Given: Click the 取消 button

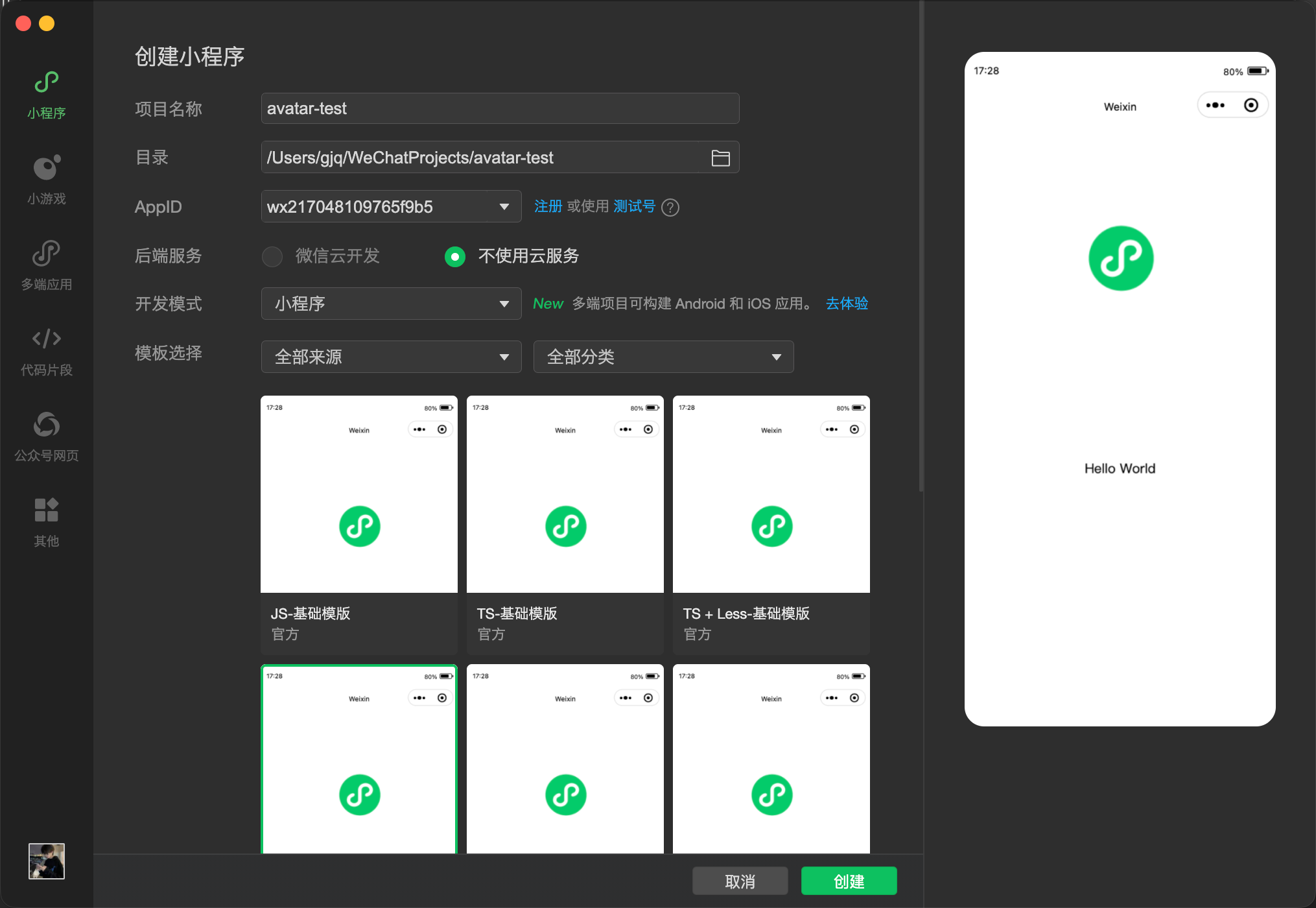Looking at the screenshot, I should [x=740, y=881].
